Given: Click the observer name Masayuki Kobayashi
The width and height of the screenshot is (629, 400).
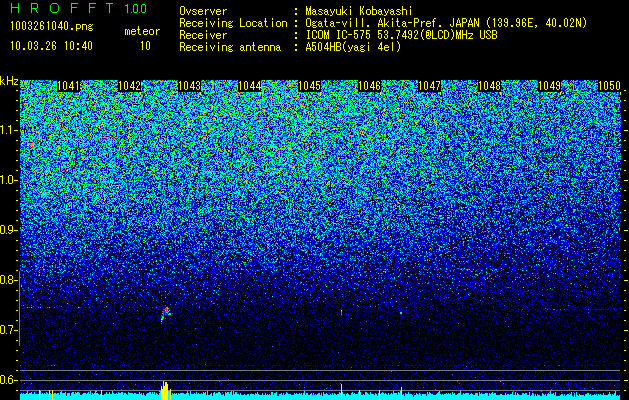Looking at the screenshot, I should [358, 12].
